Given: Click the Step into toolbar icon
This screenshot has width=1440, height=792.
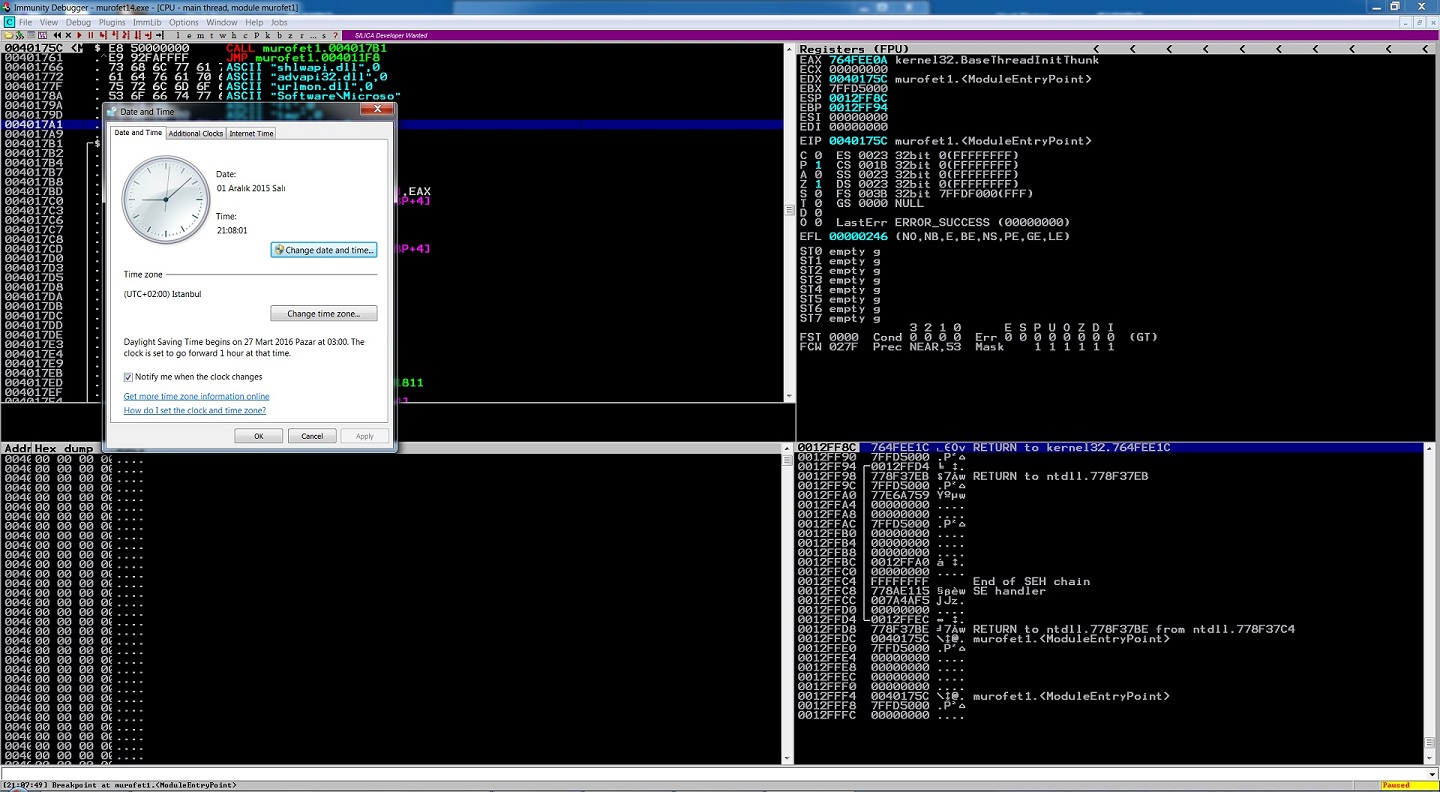Looking at the screenshot, I should (102, 35).
